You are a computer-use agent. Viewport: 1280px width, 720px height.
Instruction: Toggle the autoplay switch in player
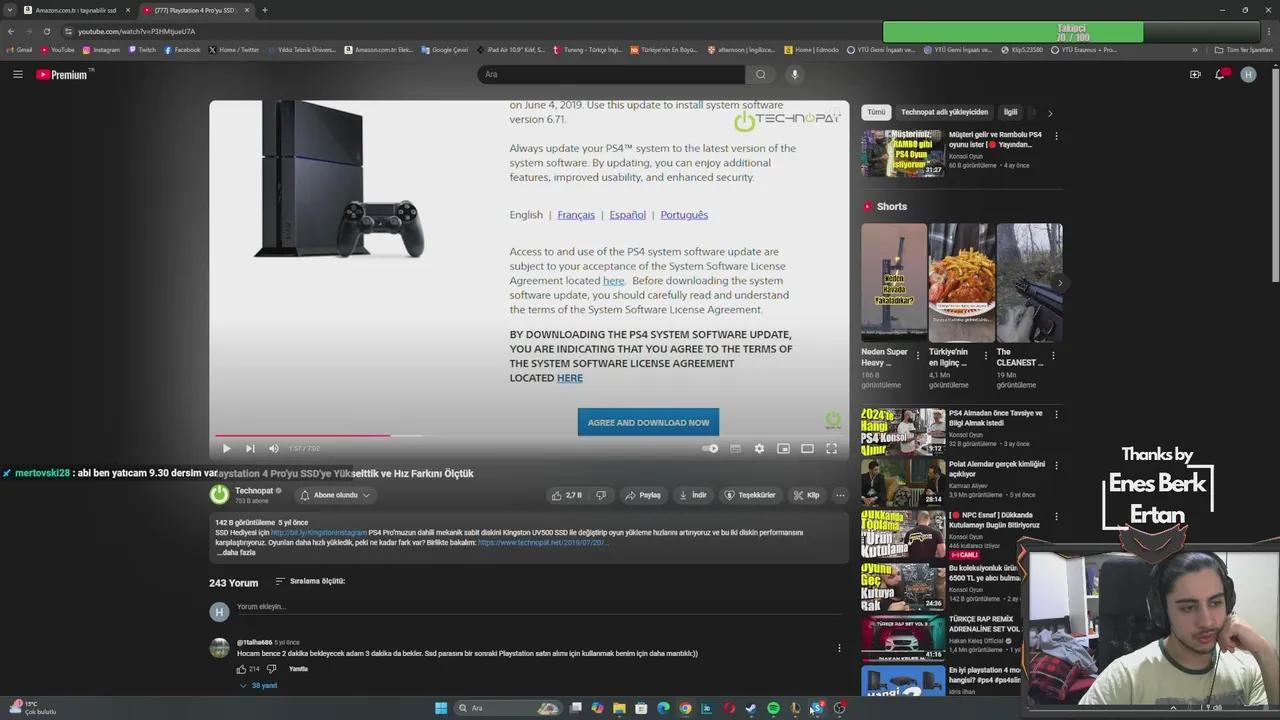pos(710,449)
